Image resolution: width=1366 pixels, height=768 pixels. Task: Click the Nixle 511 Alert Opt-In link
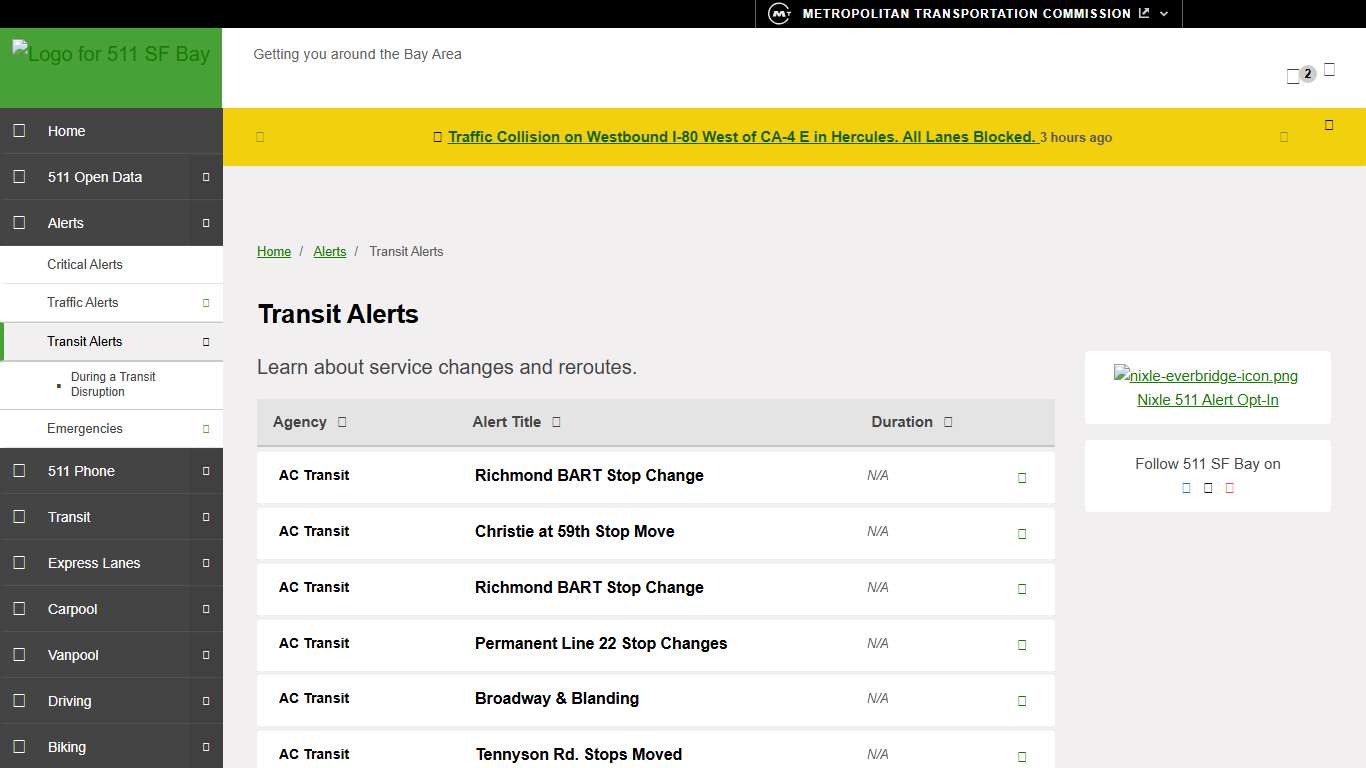1207,399
